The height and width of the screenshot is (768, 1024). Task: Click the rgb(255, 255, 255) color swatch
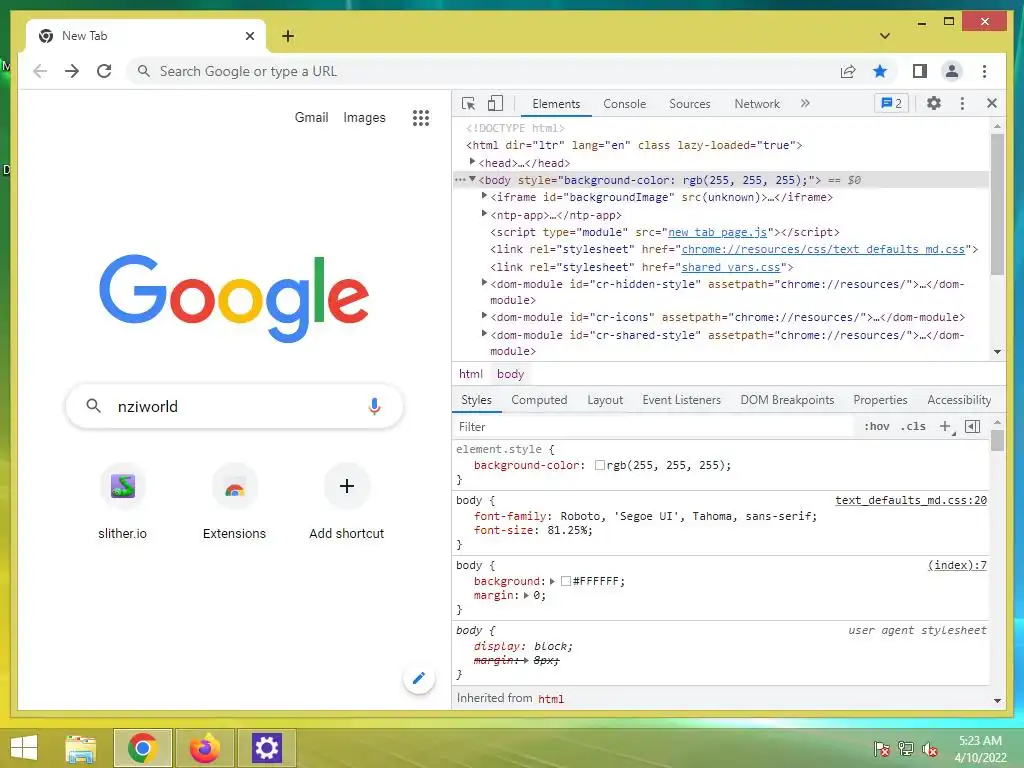tap(600, 465)
